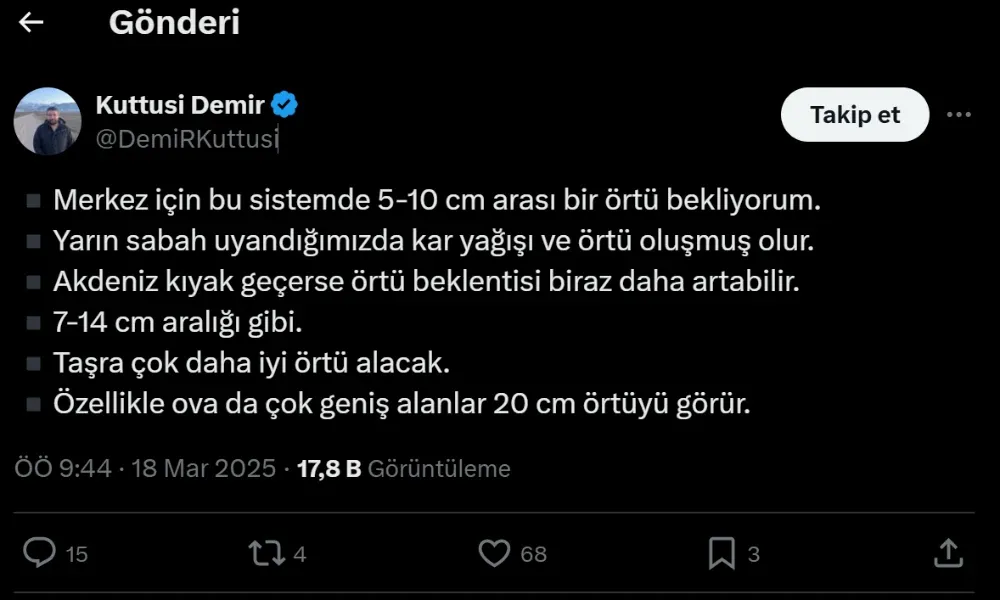Open the Kuttusi Demir display name link
The image size is (1000, 600).
(x=180, y=104)
